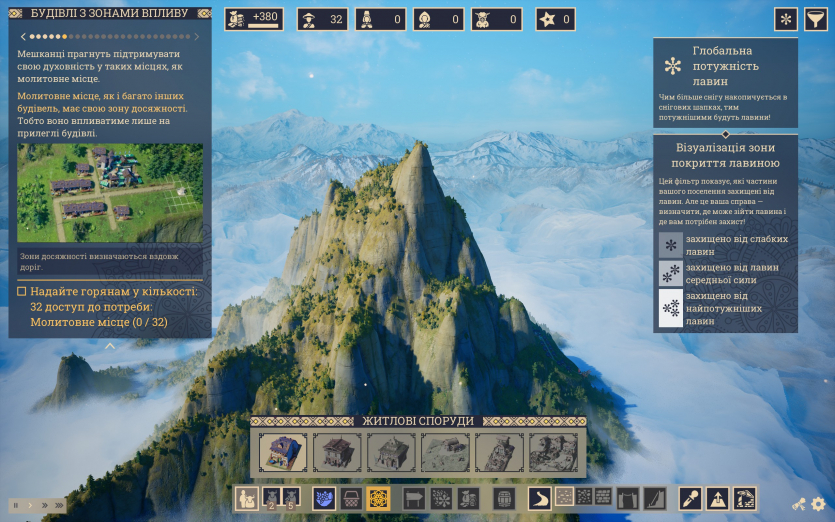
Task: Click the signpost category icon
Action: 413,498
